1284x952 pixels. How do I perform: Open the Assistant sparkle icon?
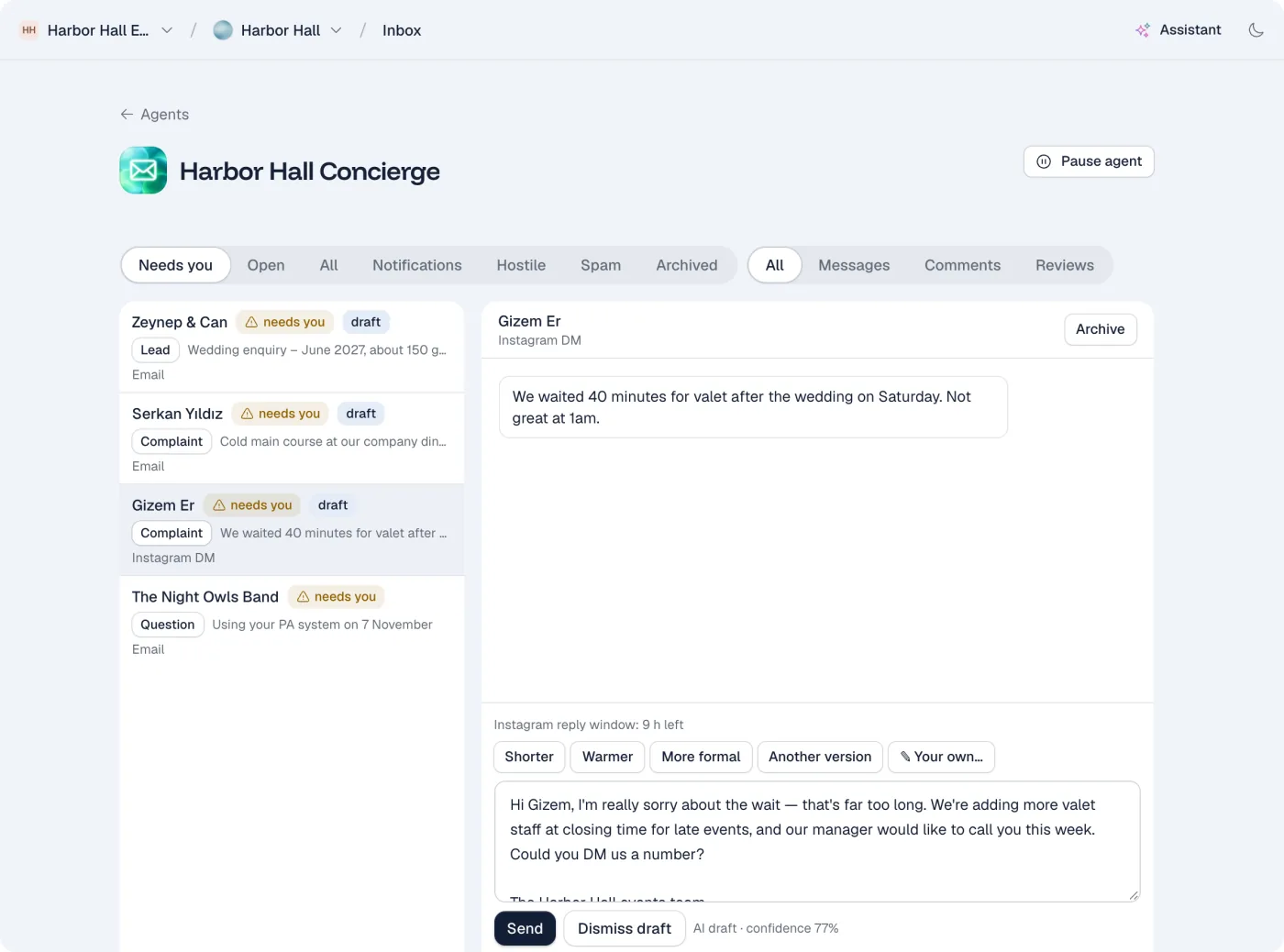coord(1143,30)
